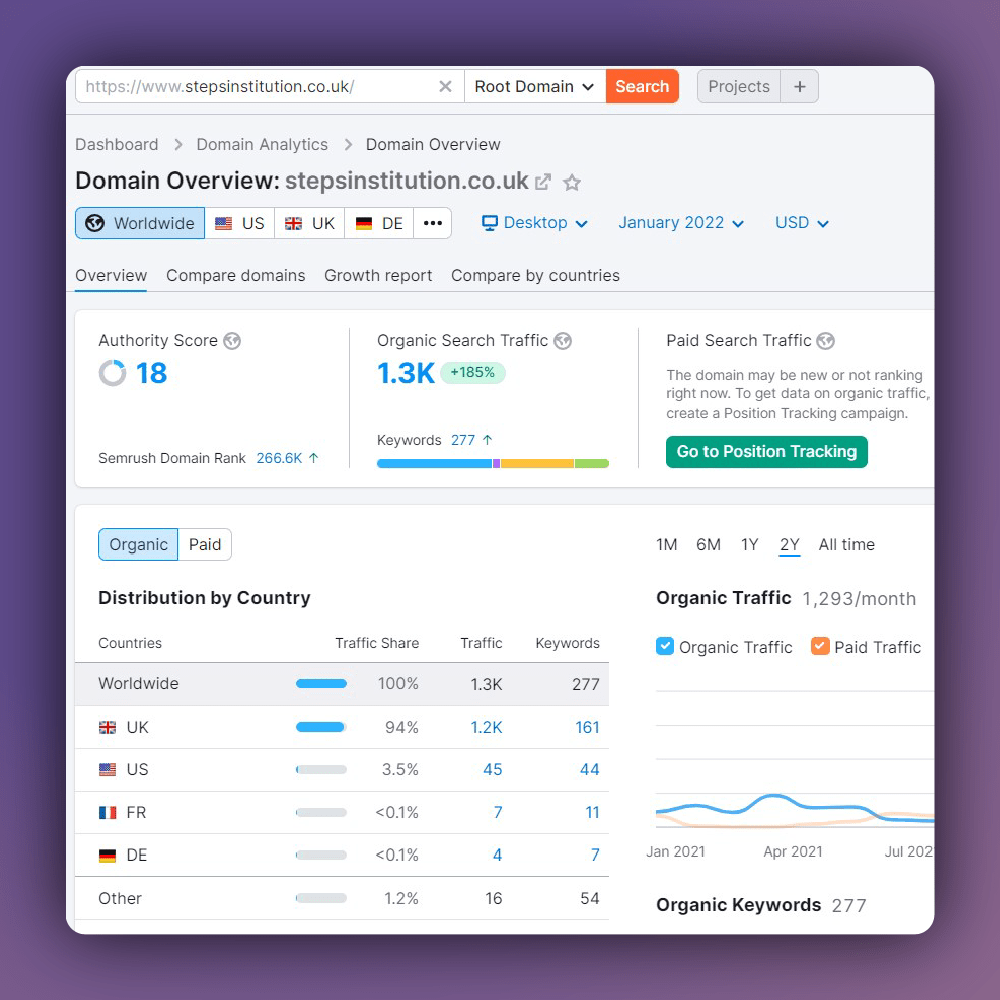1000x1000 pixels.
Task: Select the Worldwide database
Action: (x=140, y=223)
